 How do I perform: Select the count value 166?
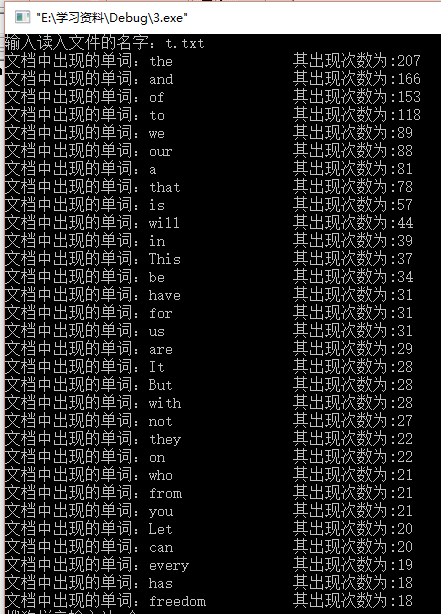coord(408,79)
